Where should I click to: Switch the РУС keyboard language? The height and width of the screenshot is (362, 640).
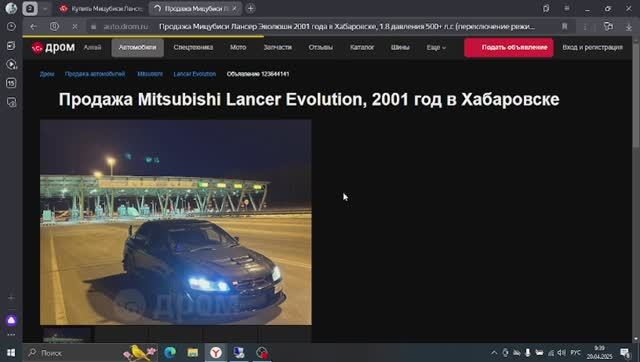tap(576, 353)
